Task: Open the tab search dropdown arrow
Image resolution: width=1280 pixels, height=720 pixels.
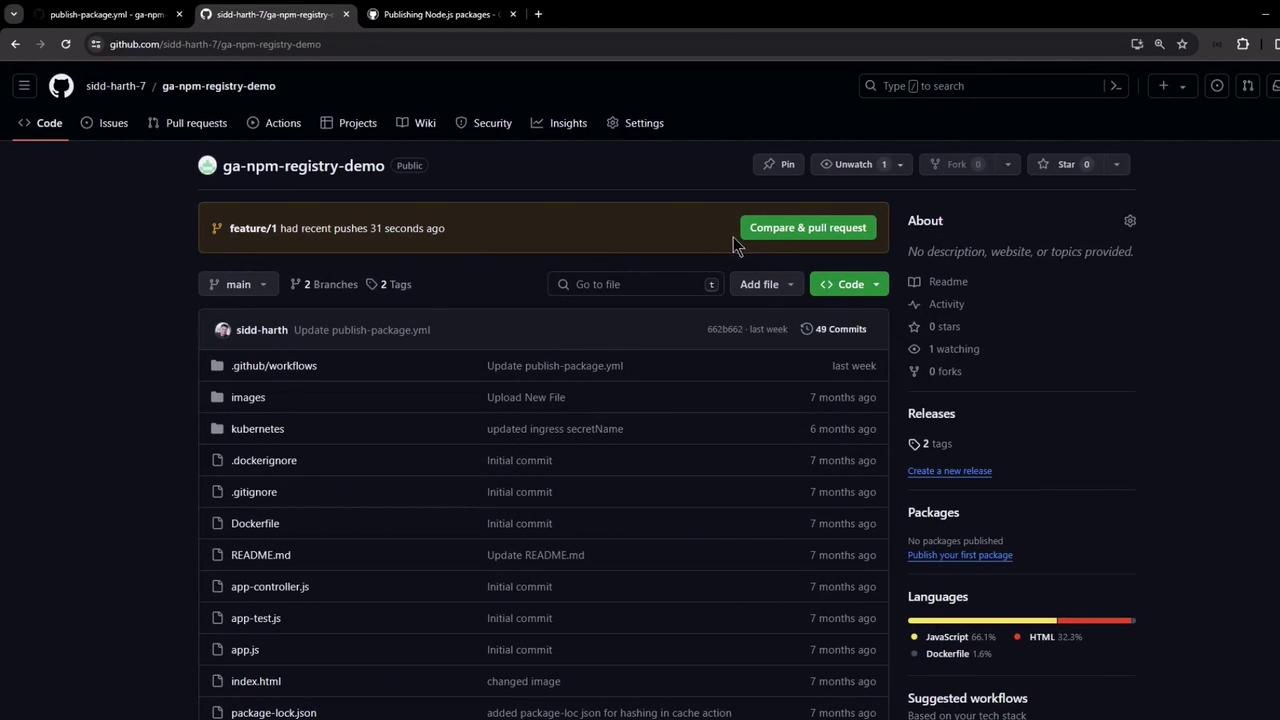Action: click(x=13, y=14)
